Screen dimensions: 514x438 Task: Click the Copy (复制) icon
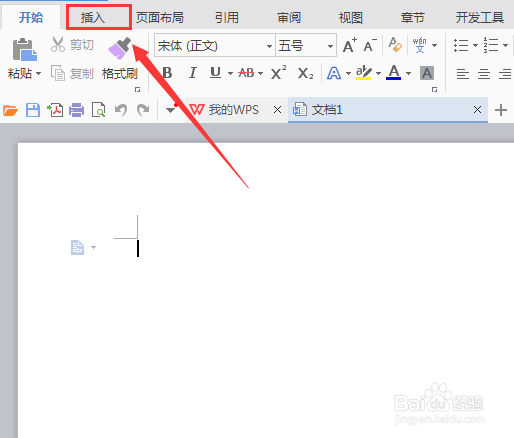[58, 73]
